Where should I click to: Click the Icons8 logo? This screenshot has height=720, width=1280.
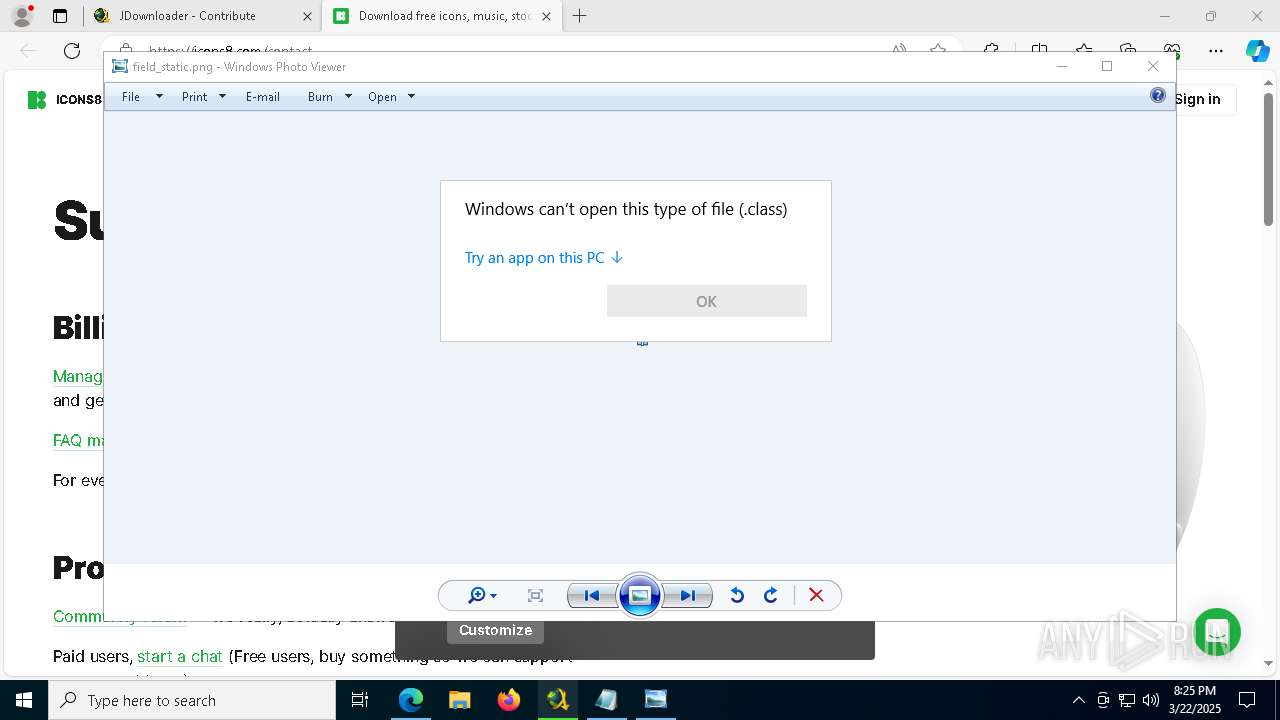(x=64, y=99)
